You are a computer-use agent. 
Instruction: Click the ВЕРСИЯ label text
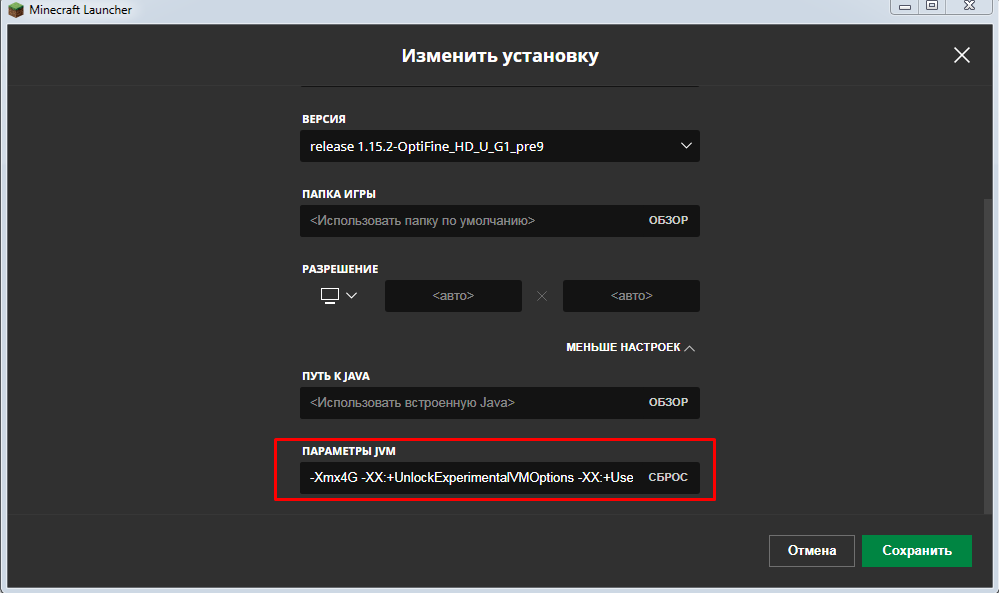324,119
